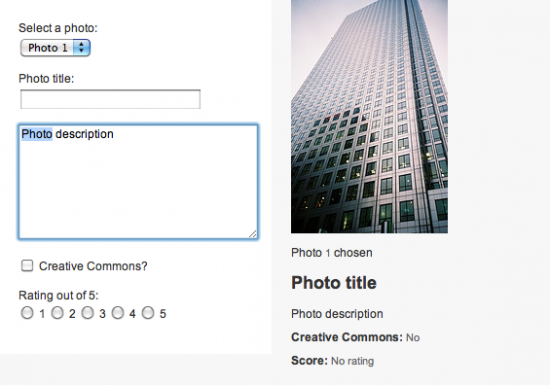Select rating 1 radio button
550x386 pixels.
27,313
